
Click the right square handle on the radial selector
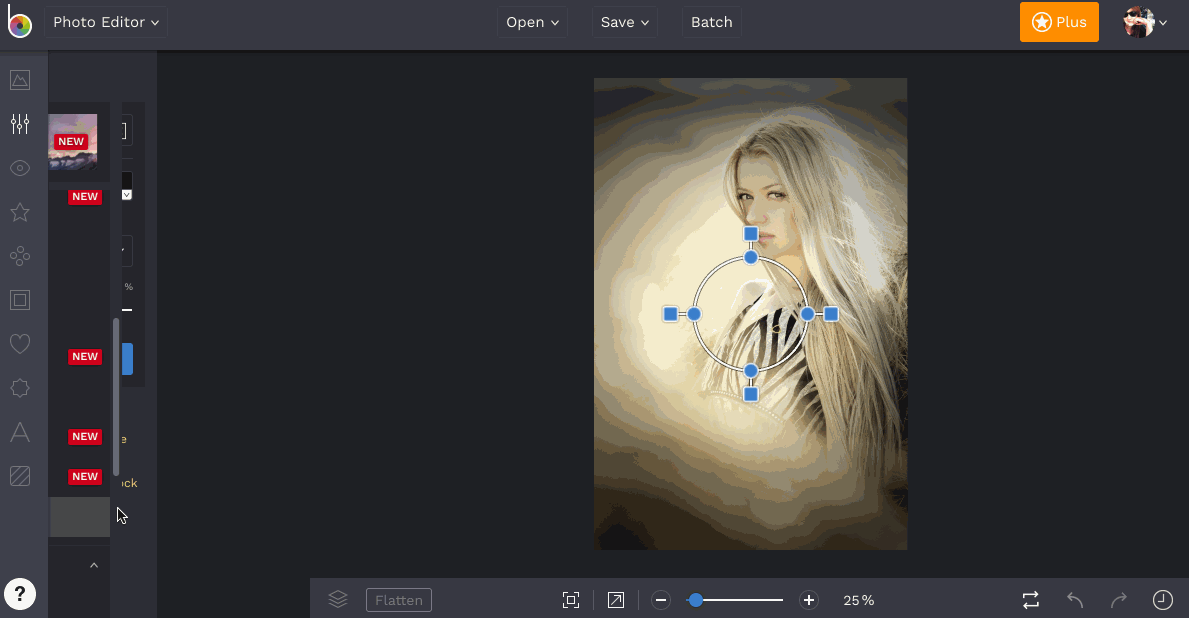pos(831,314)
